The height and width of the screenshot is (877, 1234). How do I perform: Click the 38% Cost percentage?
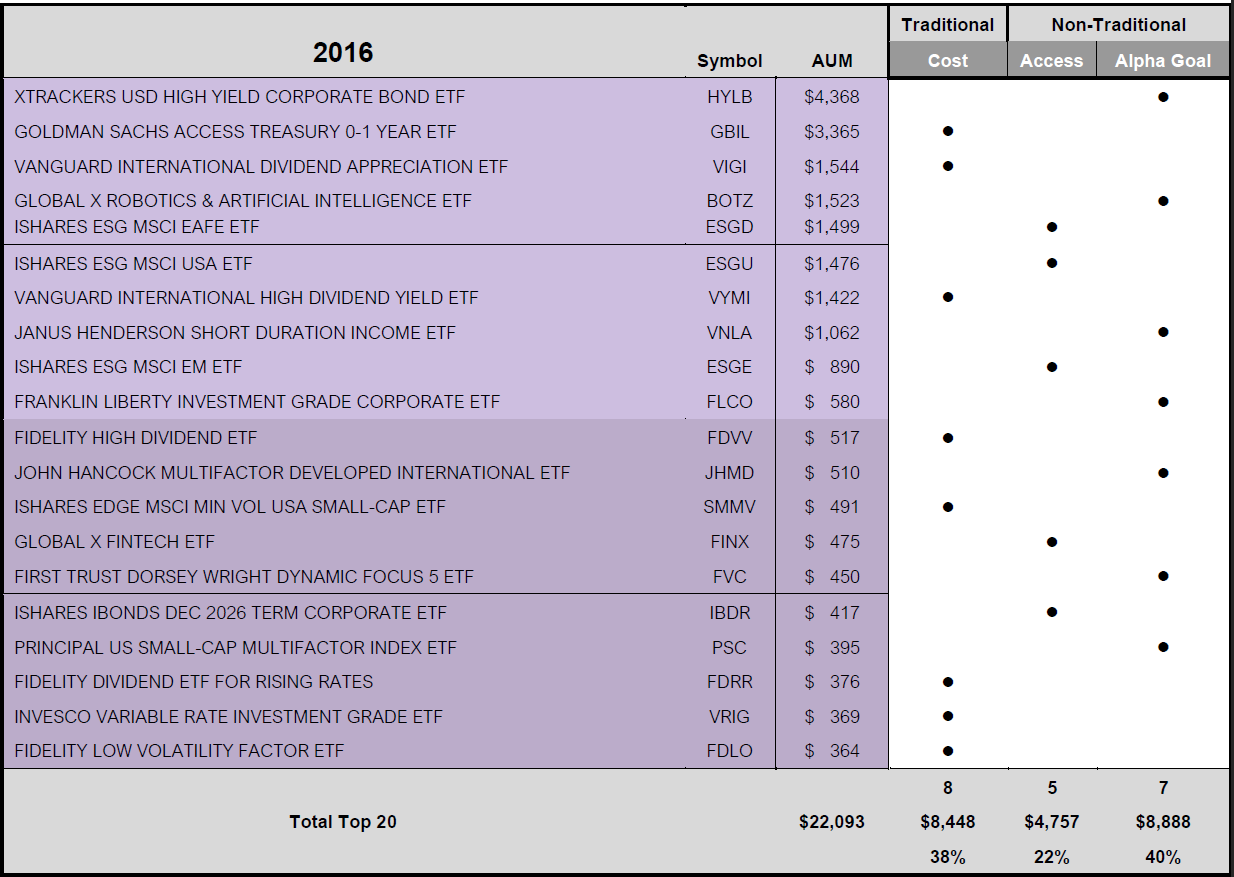(x=947, y=857)
